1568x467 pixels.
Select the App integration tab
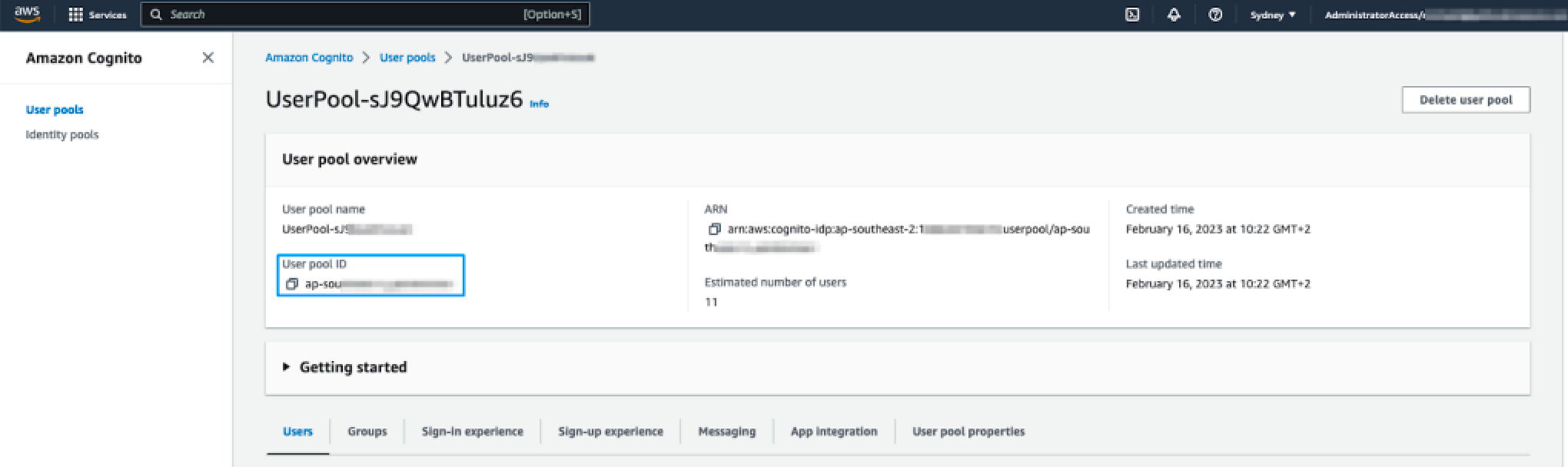pos(833,432)
